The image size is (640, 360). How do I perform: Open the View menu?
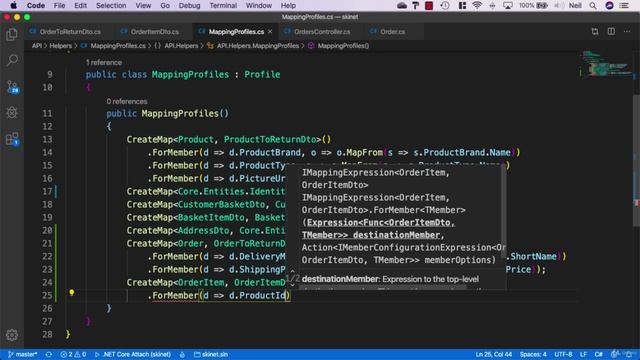click(143, 6)
